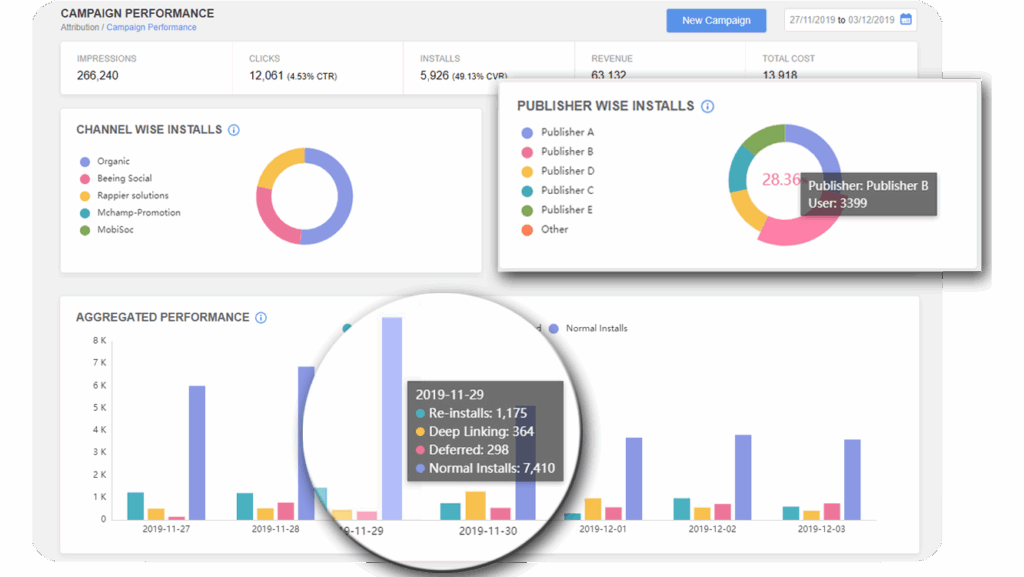The width and height of the screenshot is (1024, 577).
Task: Toggle the Rappier solutions legend entry
Action: (124, 195)
